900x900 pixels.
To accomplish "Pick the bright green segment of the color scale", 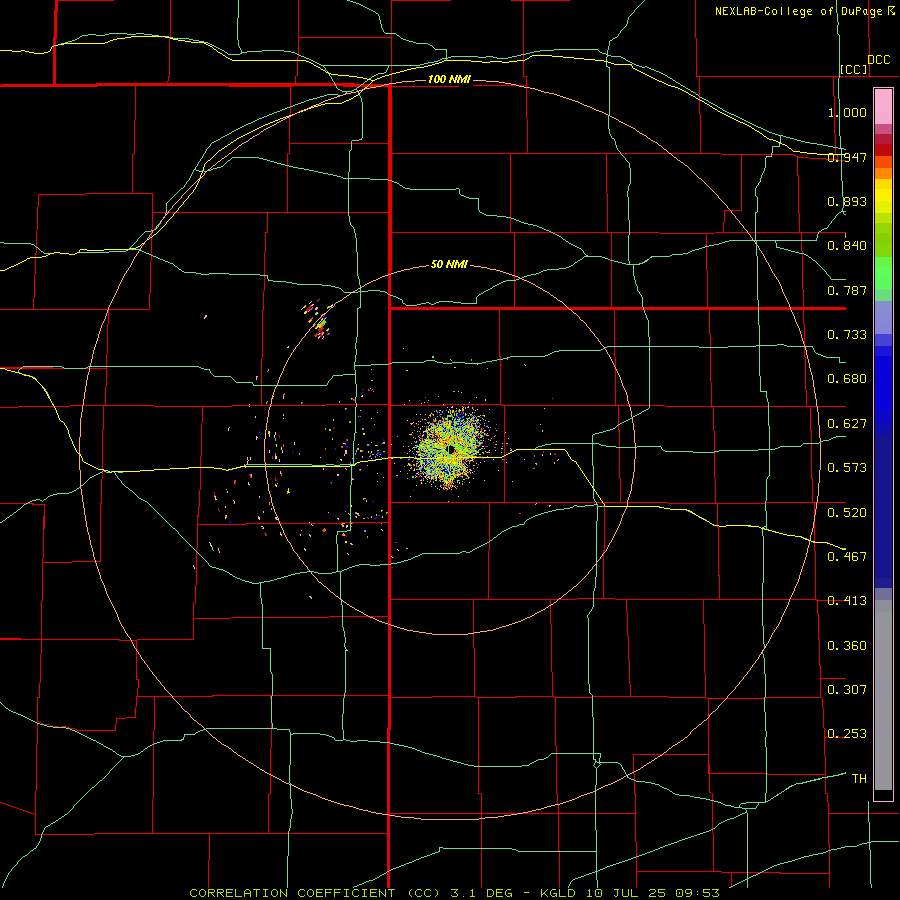I will coord(883,273).
